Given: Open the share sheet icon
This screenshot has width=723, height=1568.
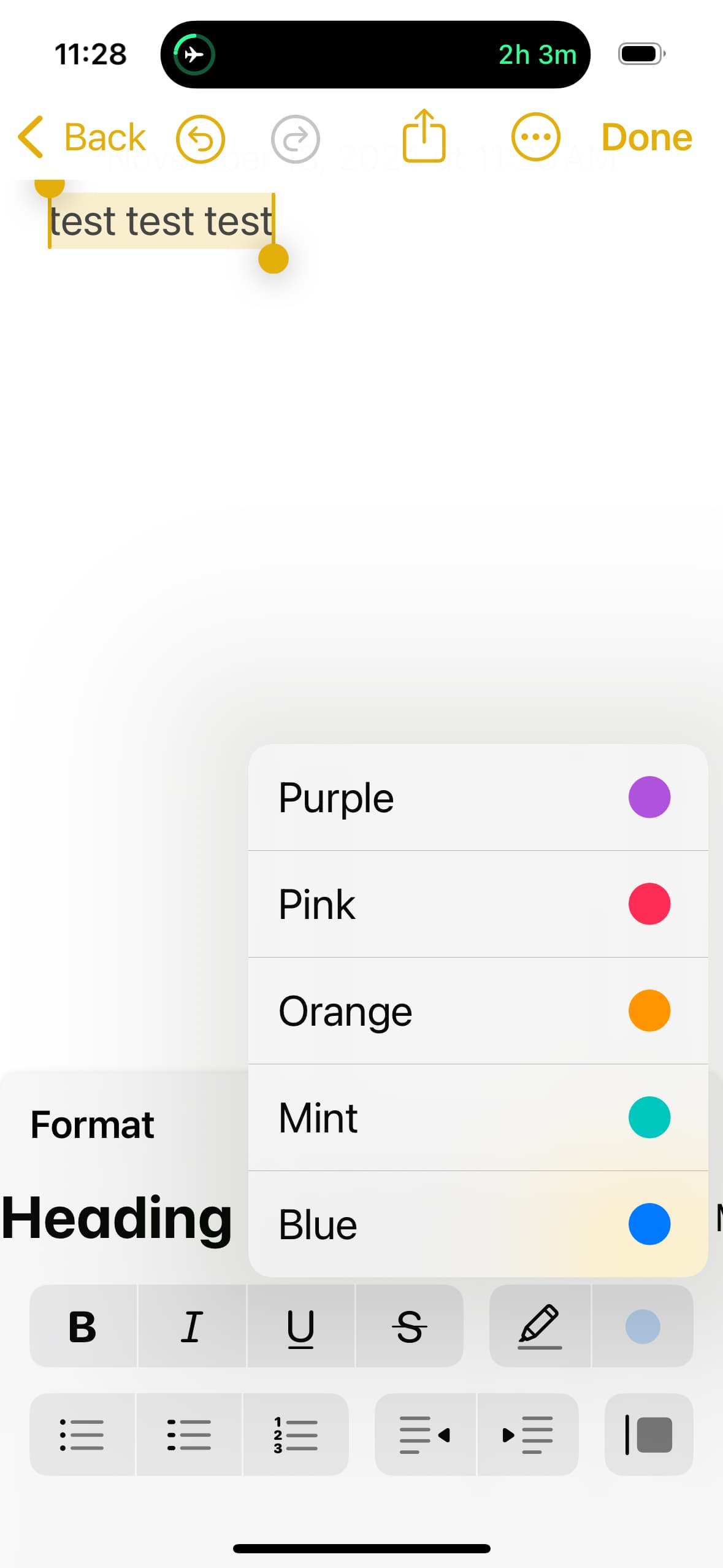Looking at the screenshot, I should (x=424, y=136).
